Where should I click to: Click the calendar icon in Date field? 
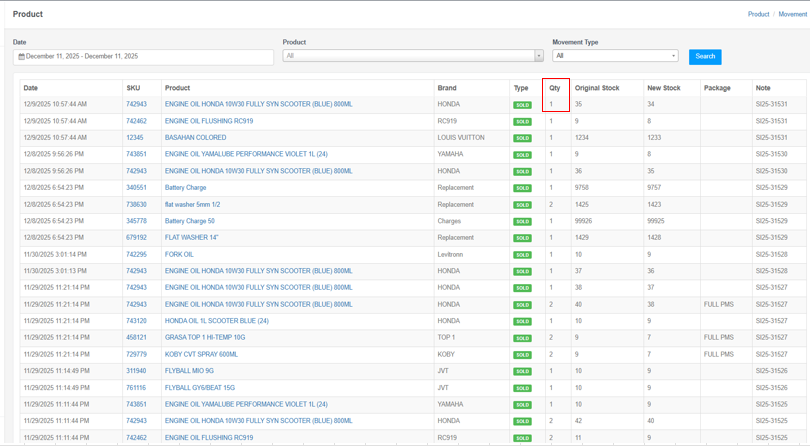[x=21, y=57]
